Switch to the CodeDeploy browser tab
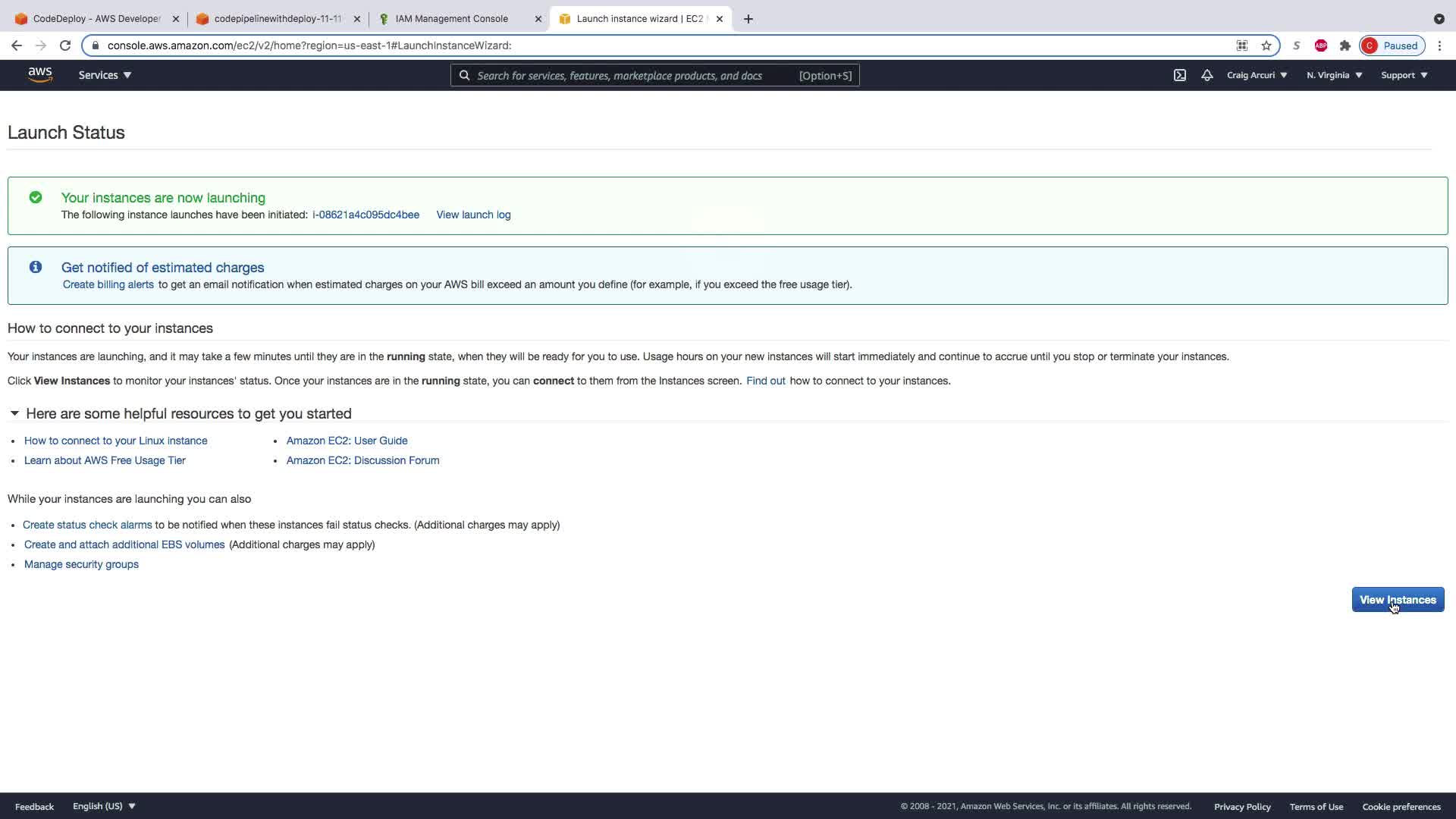The height and width of the screenshot is (819, 1456). pos(96,19)
